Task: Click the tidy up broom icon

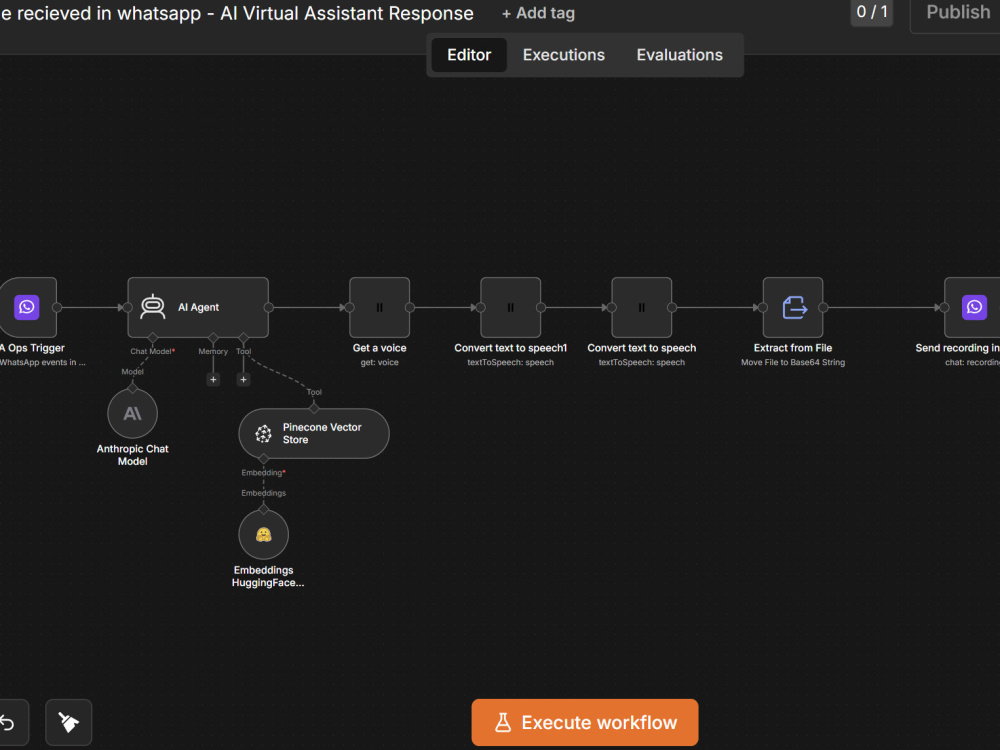Action: click(69, 723)
